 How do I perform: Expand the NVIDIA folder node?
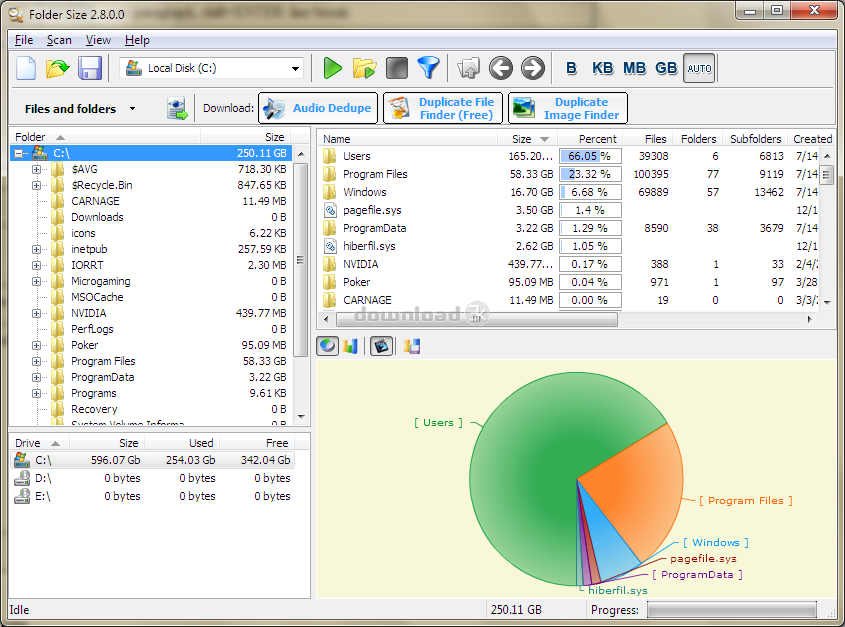[x=36, y=313]
